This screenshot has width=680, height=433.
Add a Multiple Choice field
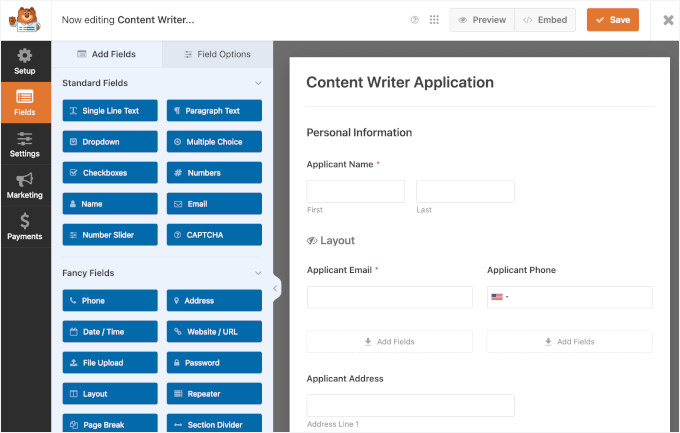(x=214, y=142)
